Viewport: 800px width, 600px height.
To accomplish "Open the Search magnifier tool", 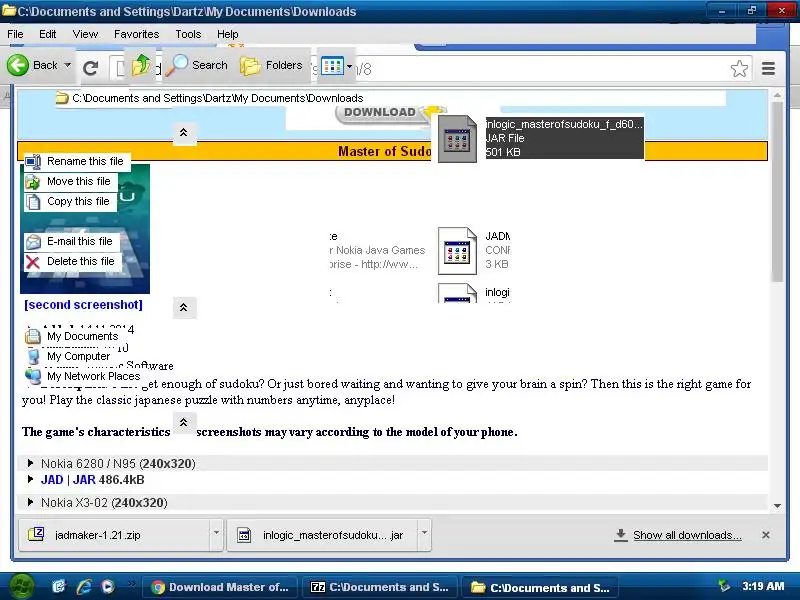I will [197, 65].
